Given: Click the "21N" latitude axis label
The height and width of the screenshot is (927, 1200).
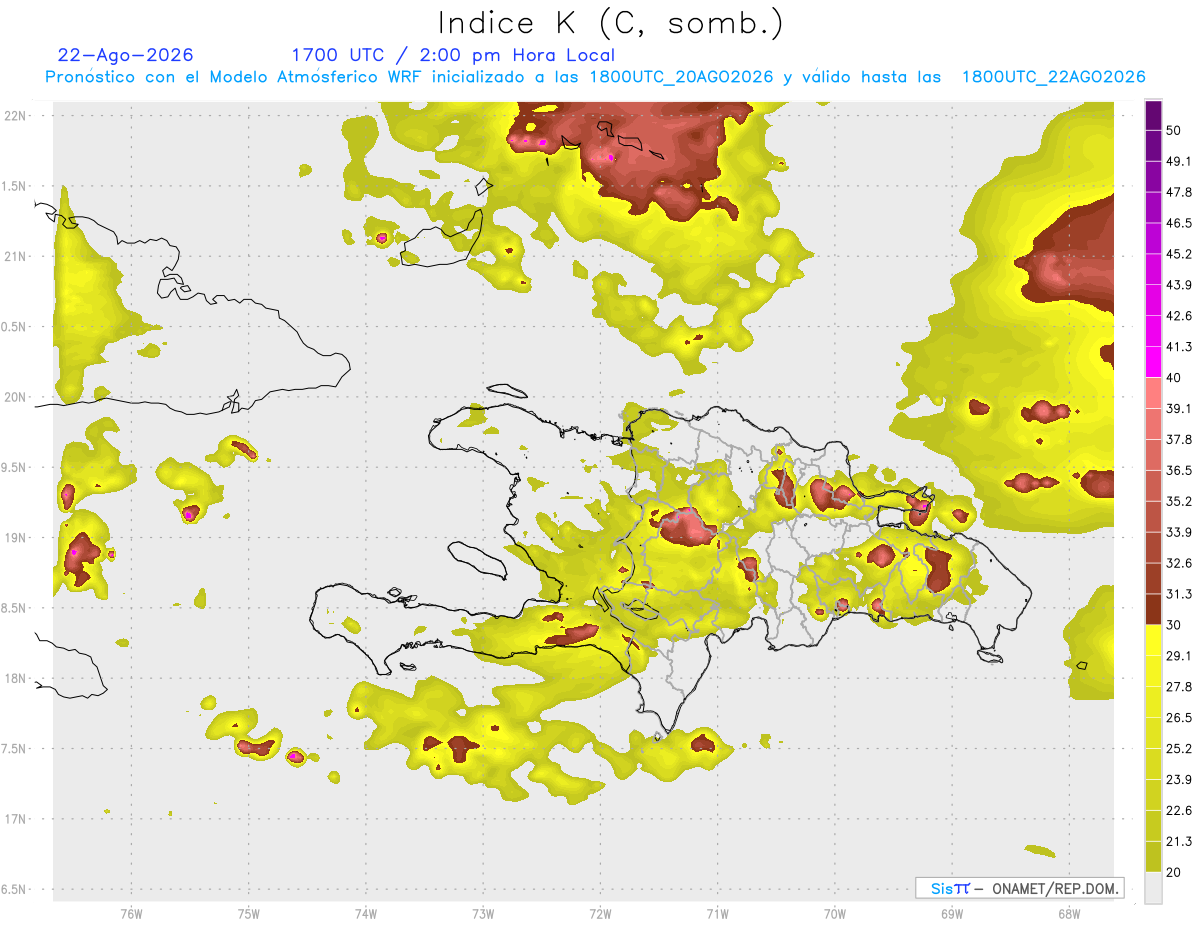Looking at the screenshot, I should [x=15, y=256].
